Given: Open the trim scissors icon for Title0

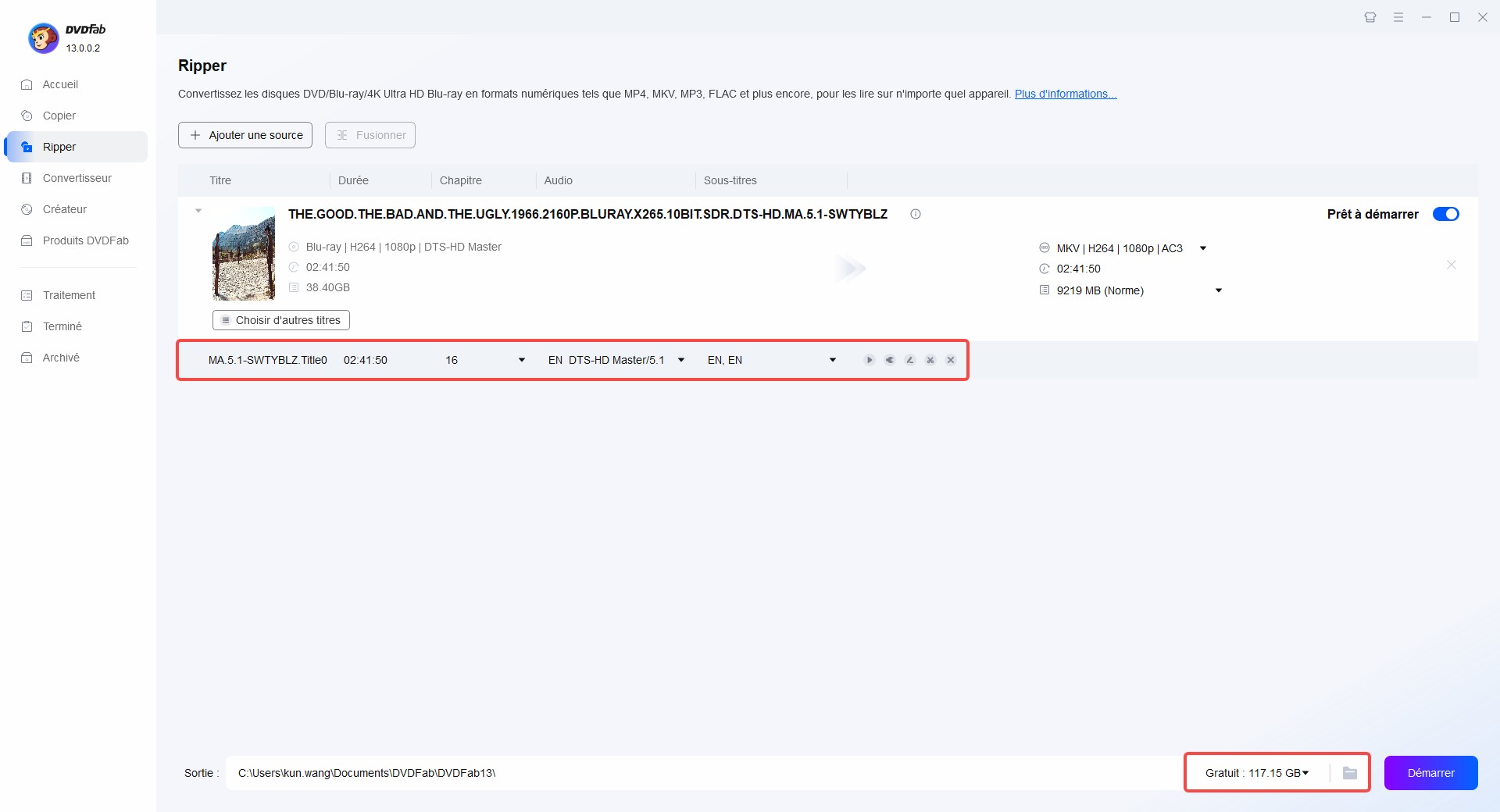Looking at the screenshot, I should tap(930, 360).
